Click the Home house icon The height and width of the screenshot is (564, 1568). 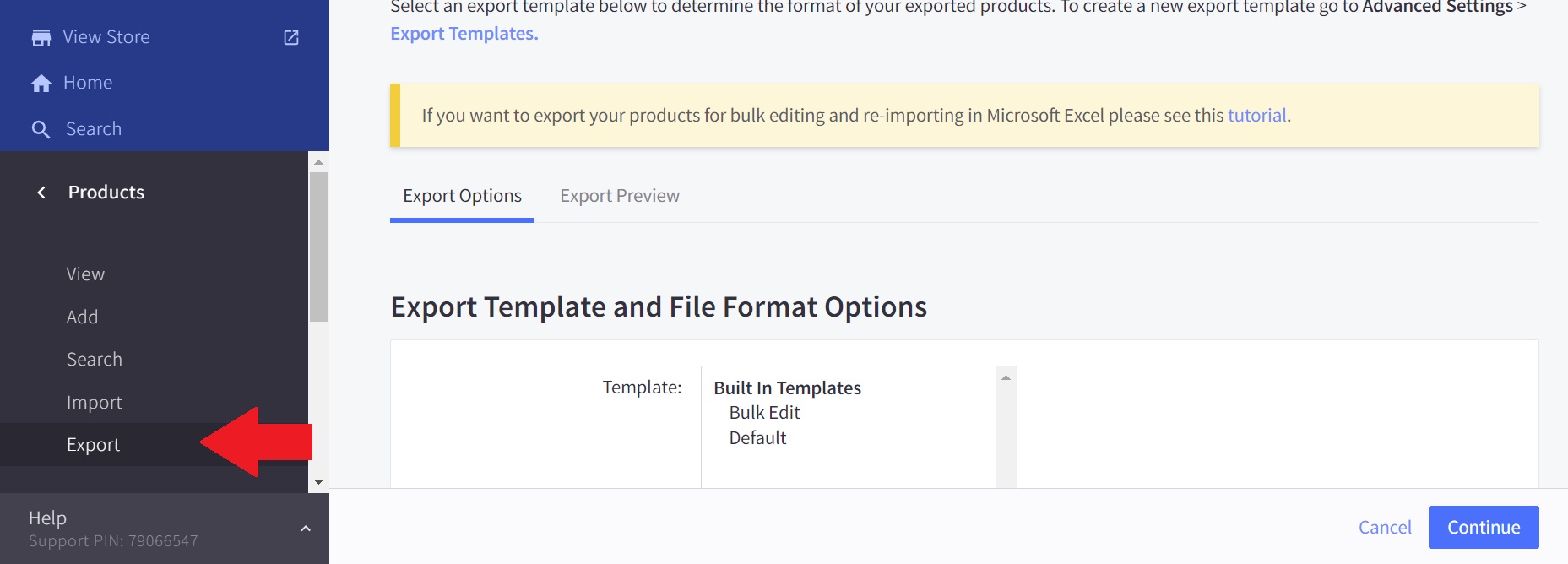(x=41, y=83)
